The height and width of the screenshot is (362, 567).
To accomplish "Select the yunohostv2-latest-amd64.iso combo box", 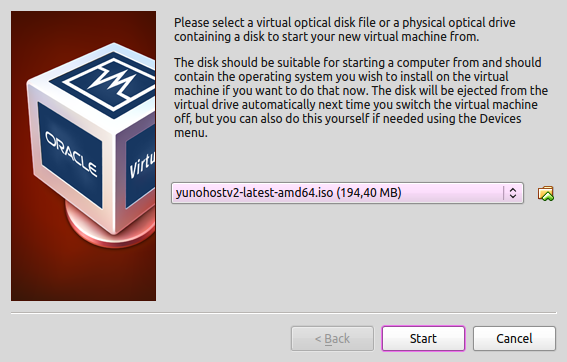I will pos(347,193).
